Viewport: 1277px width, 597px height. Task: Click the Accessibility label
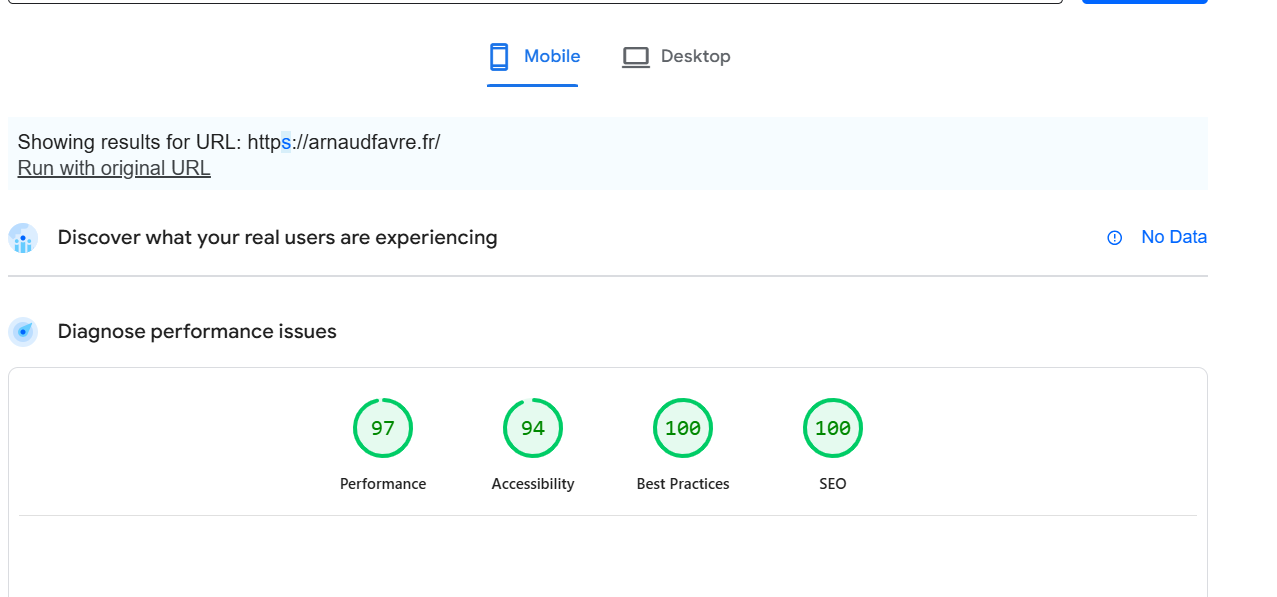click(x=533, y=484)
